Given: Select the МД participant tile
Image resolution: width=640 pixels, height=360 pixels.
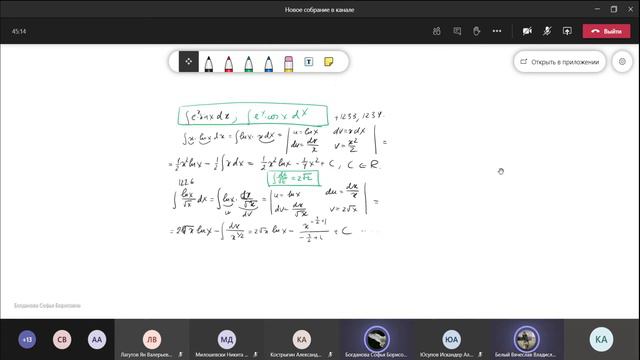Looking at the screenshot, I should (227, 340).
